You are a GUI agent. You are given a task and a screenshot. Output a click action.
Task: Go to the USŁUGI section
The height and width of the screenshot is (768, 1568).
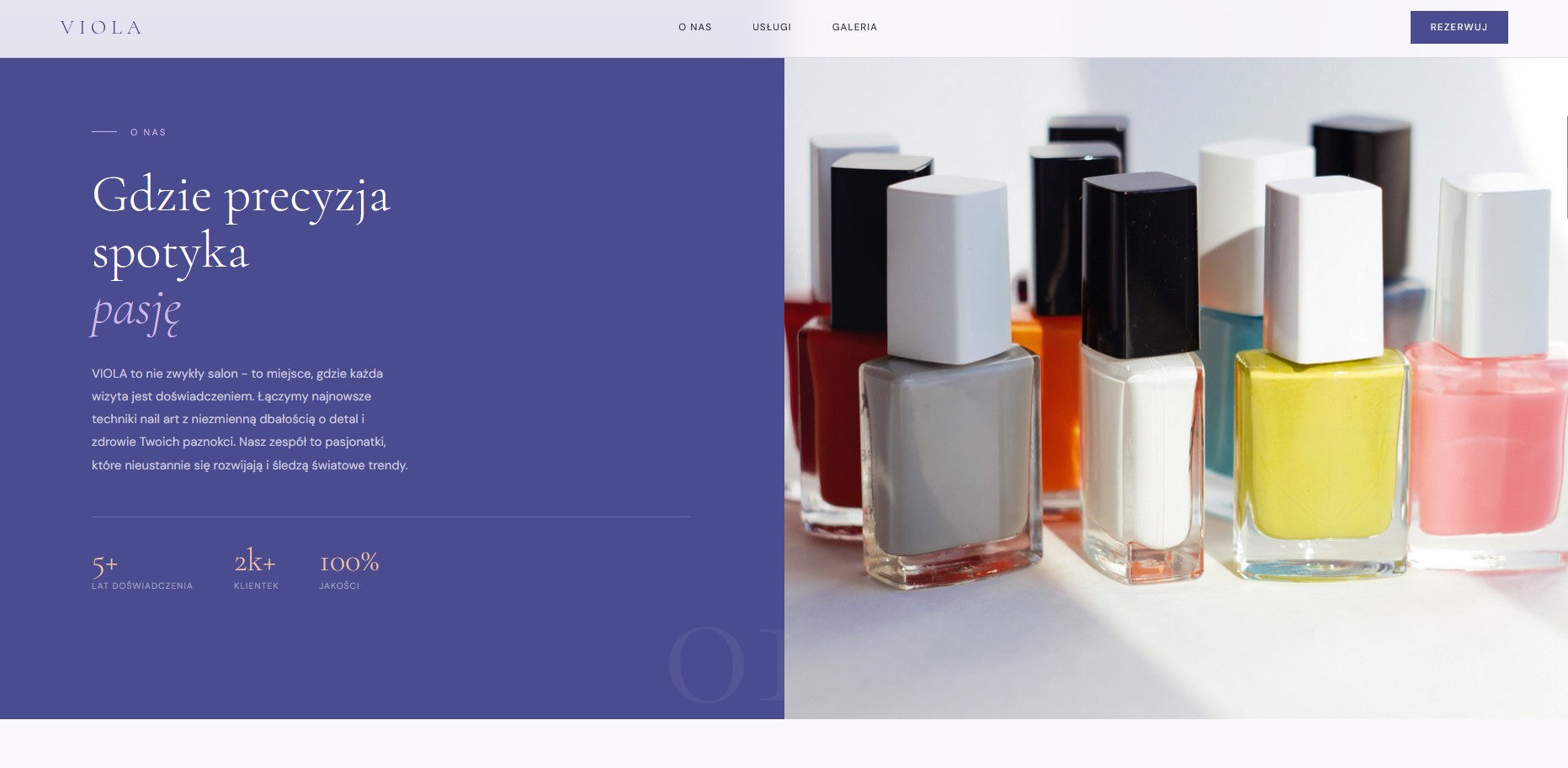[x=772, y=27]
